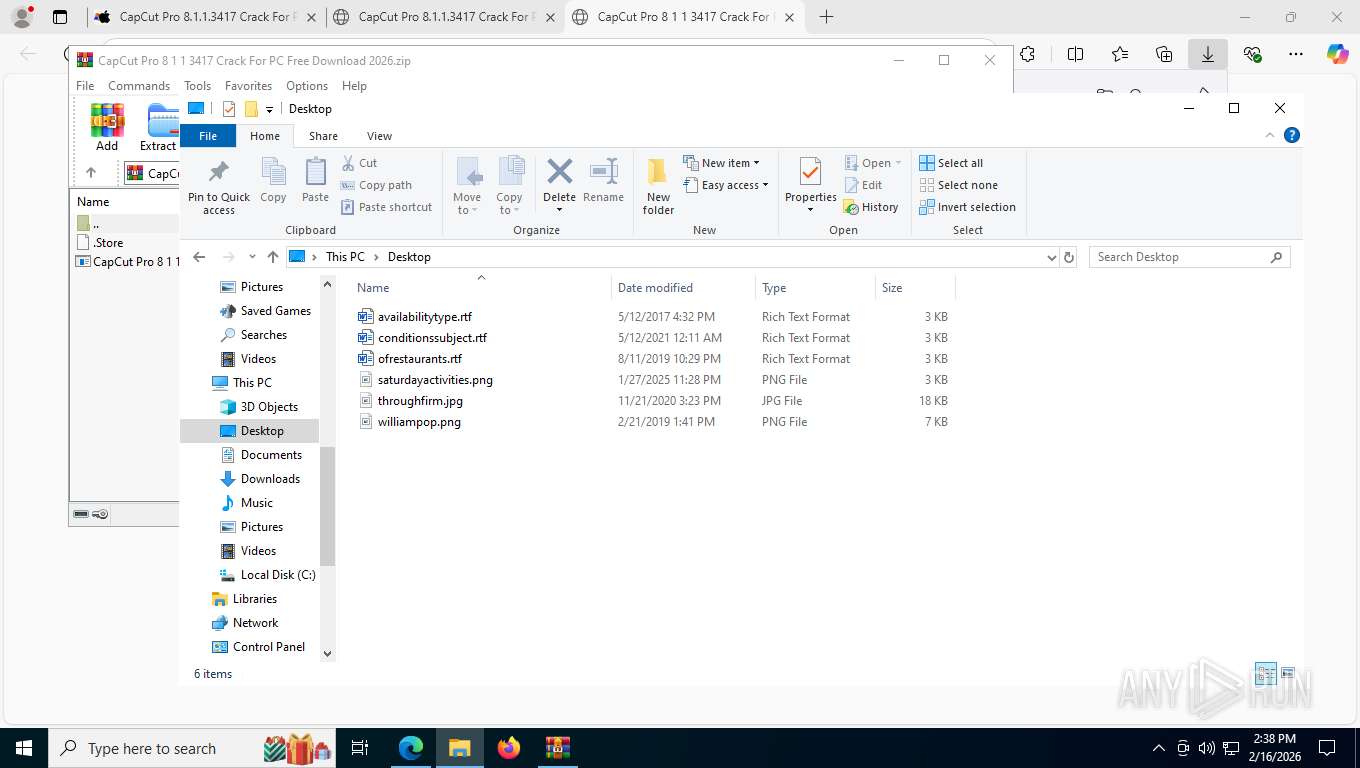Click This PC in address breadcrumb
The height and width of the screenshot is (768, 1360).
(345, 257)
